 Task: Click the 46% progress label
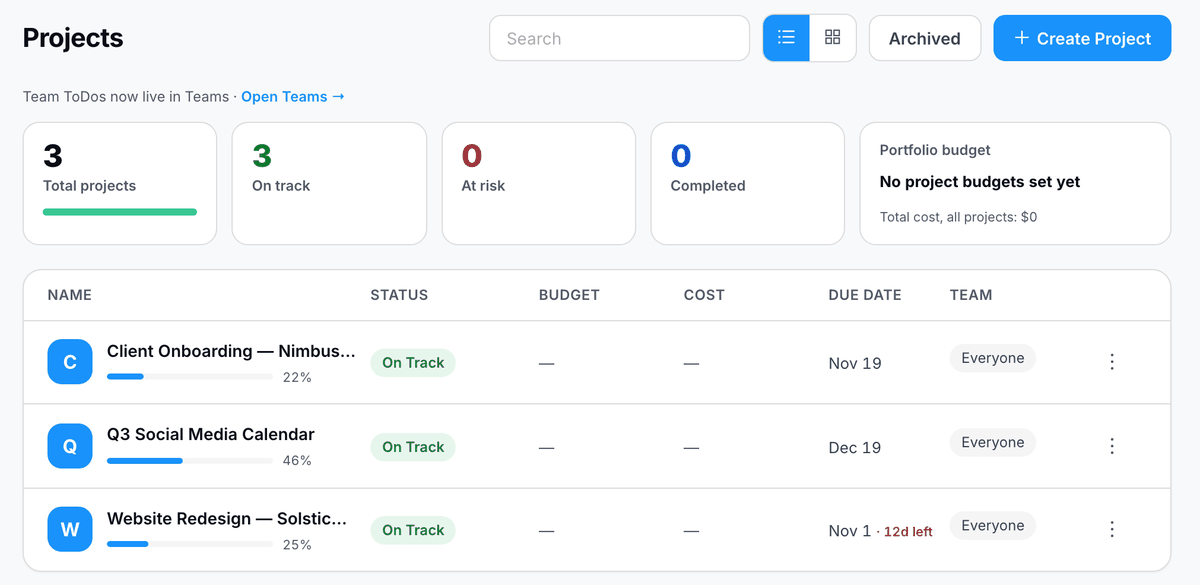point(297,461)
